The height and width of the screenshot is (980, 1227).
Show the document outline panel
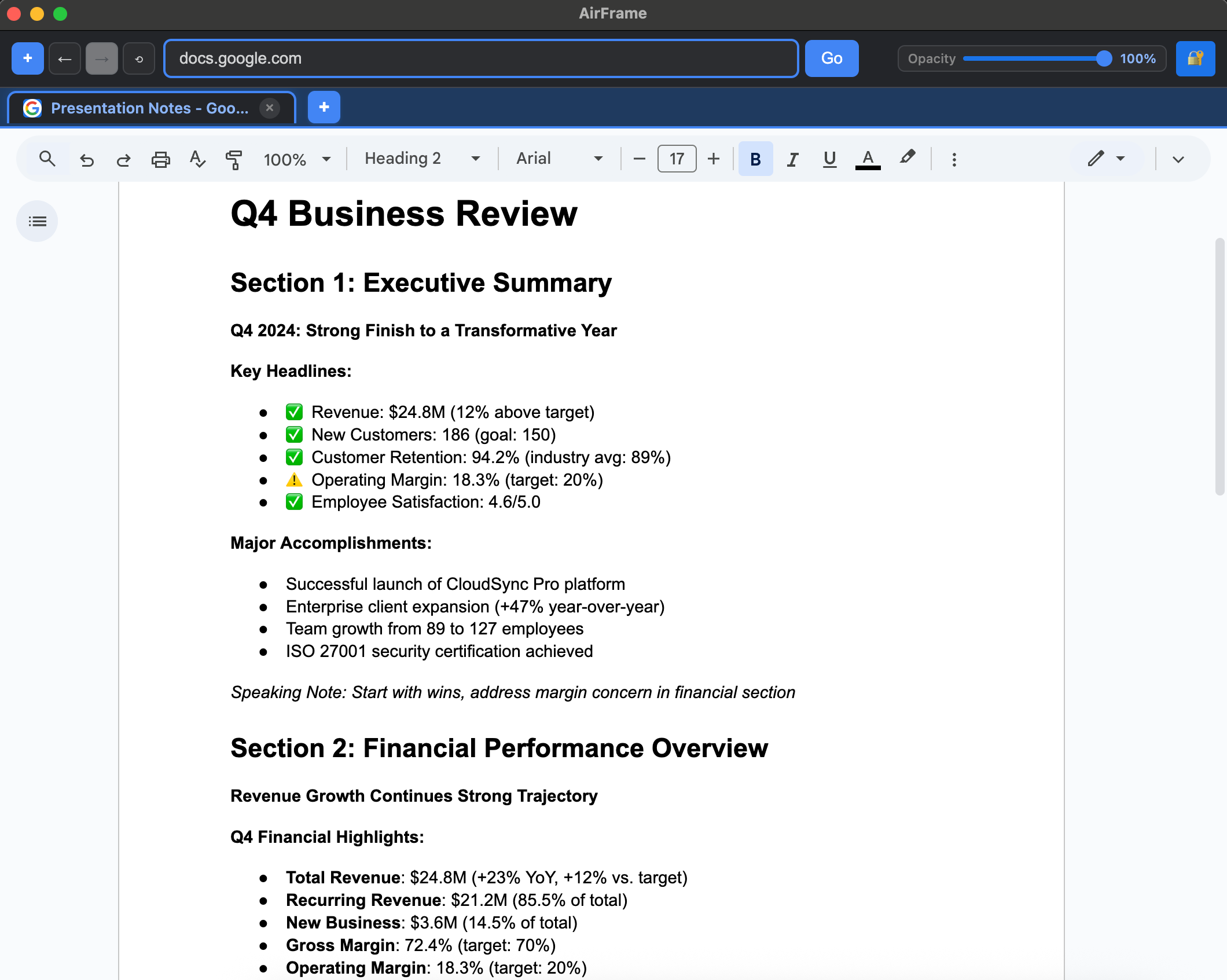pos(37,221)
